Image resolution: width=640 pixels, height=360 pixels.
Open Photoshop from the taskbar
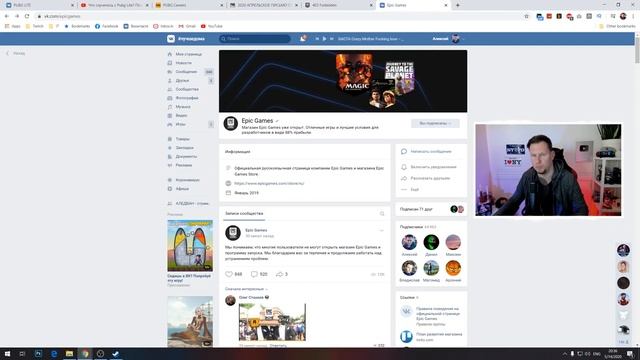pos(38,354)
